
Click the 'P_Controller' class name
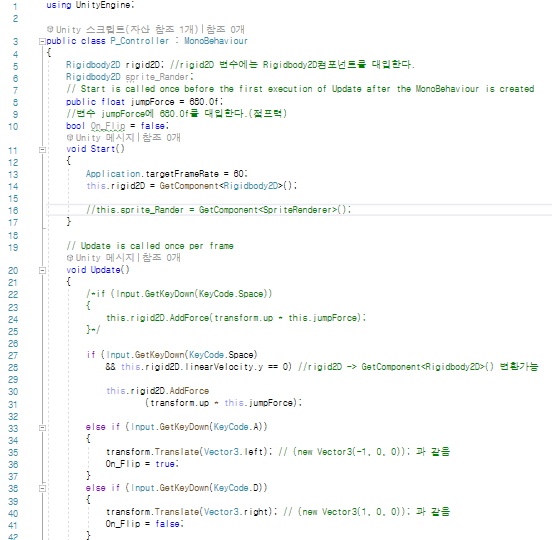(140, 41)
